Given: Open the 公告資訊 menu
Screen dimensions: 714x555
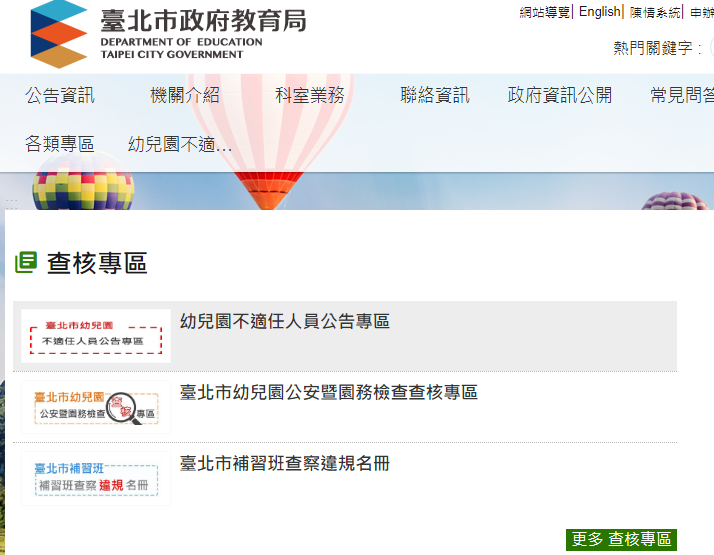Looking at the screenshot, I should pyautogui.click(x=60, y=96).
